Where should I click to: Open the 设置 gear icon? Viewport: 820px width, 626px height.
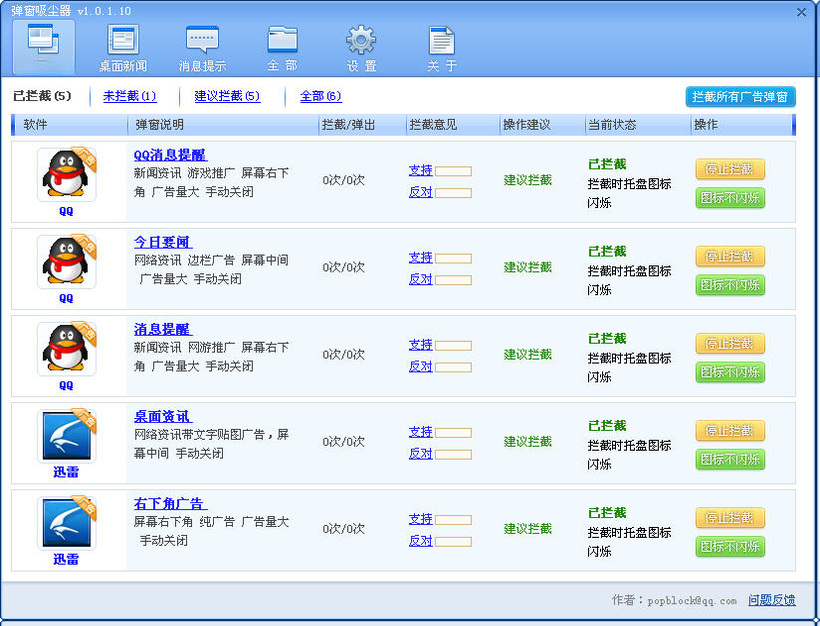pos(361,48)
